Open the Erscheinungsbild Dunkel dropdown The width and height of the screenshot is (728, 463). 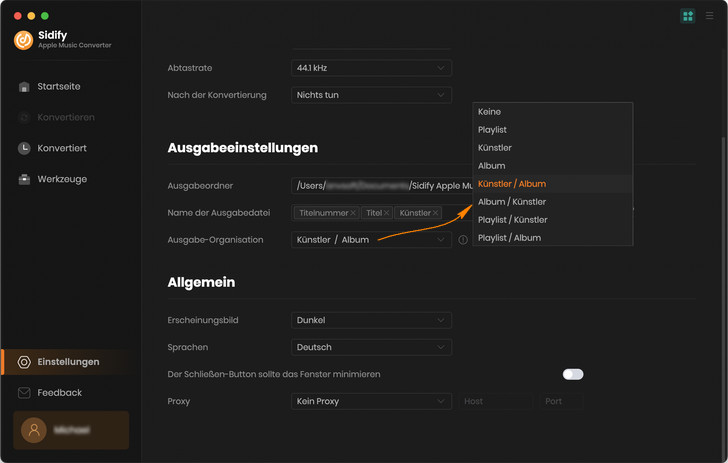pyautogui.click(x=371, y=320)
